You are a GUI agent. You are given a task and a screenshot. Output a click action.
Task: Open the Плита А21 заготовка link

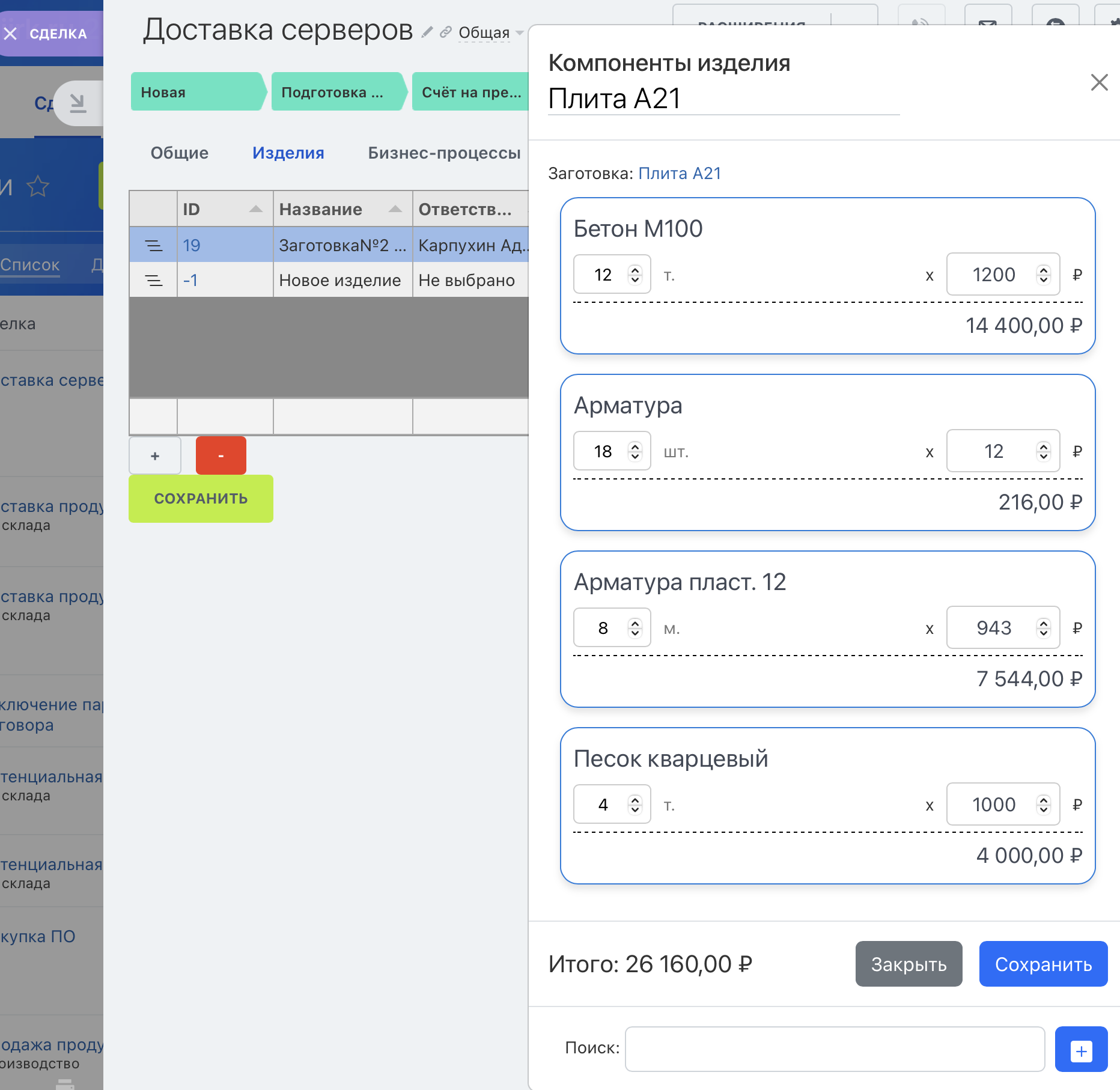click(x=679, y=174)
